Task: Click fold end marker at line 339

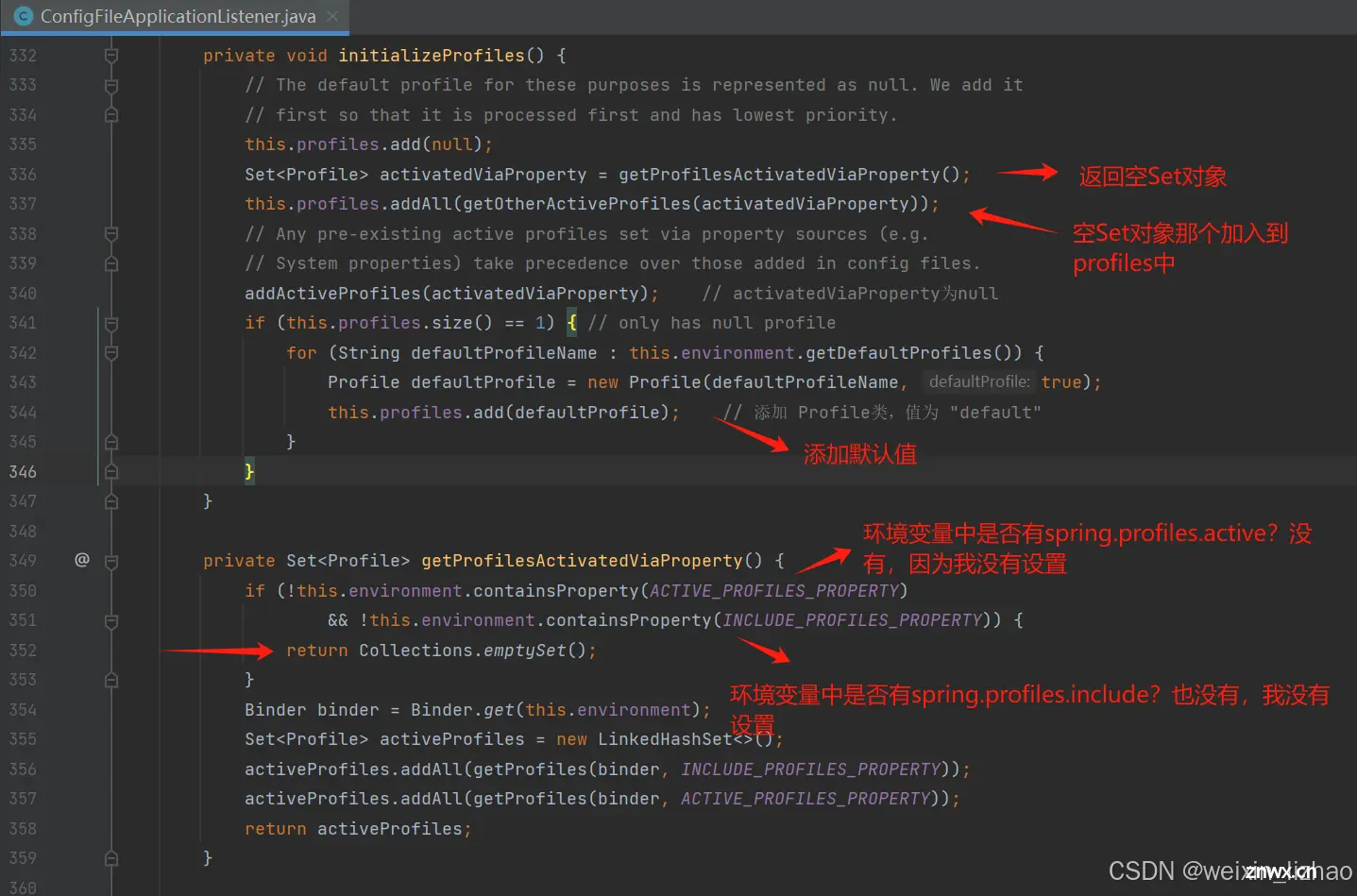Action: [x=111, y=263]
